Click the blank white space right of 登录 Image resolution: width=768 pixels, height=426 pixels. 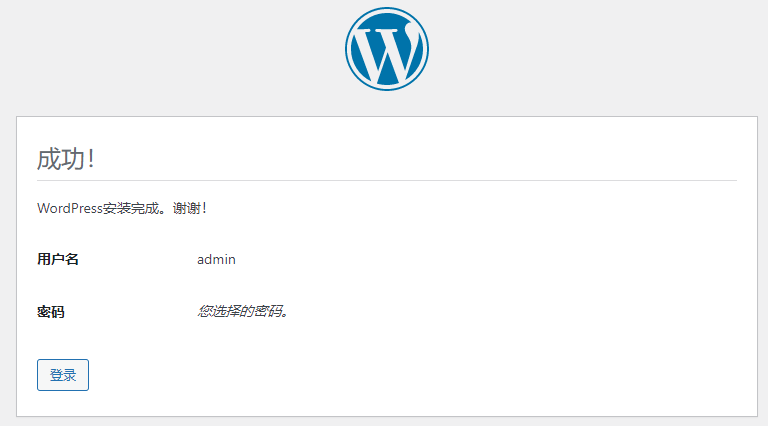tap(400, 375)
